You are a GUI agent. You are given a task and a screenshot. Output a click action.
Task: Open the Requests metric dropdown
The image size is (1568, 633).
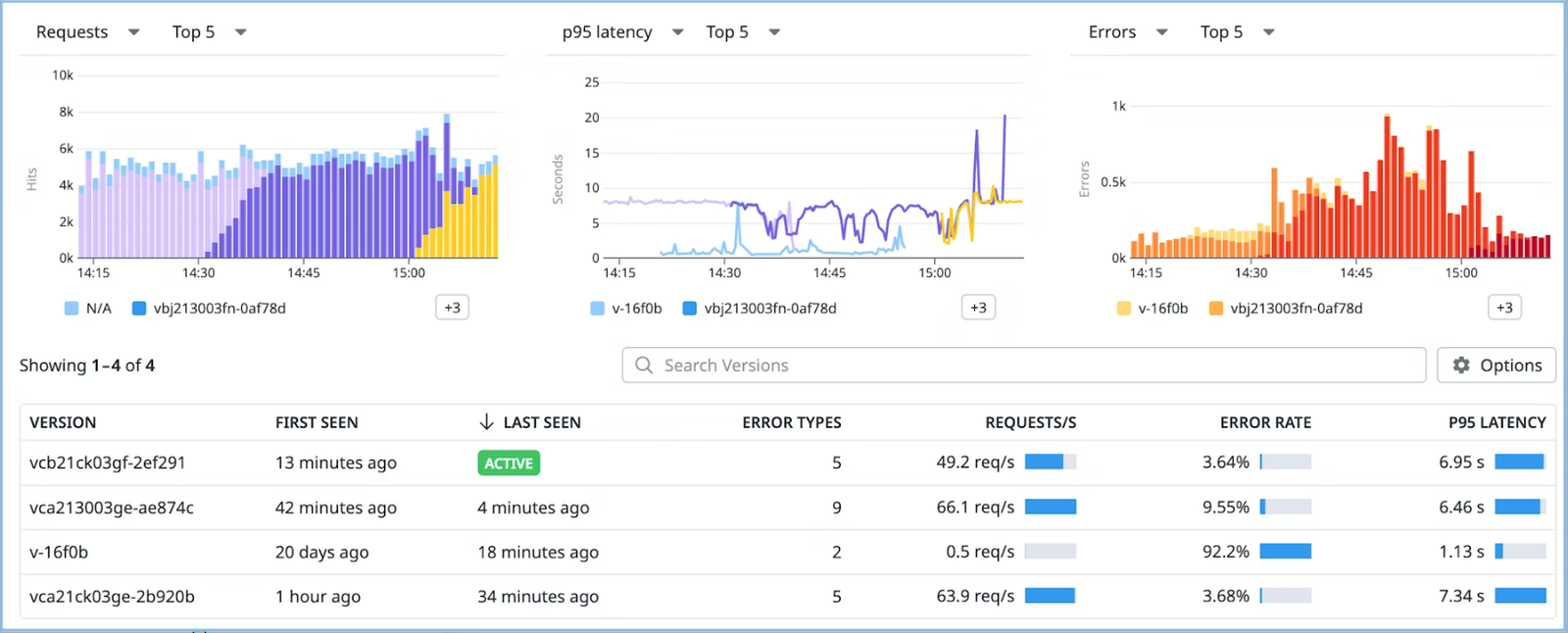(88, 32)
